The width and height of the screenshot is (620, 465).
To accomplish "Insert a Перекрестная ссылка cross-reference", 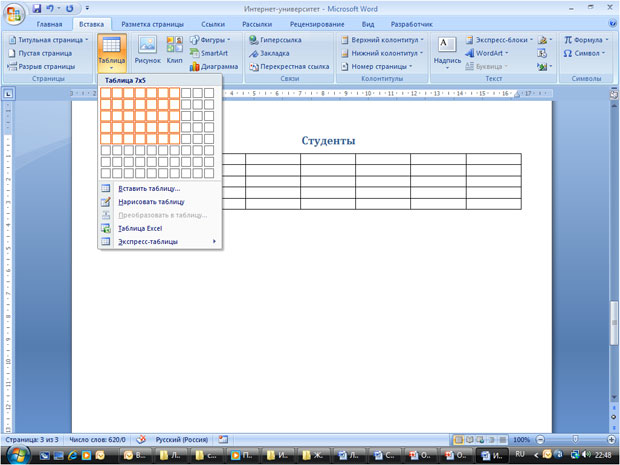I will [289, 66].
